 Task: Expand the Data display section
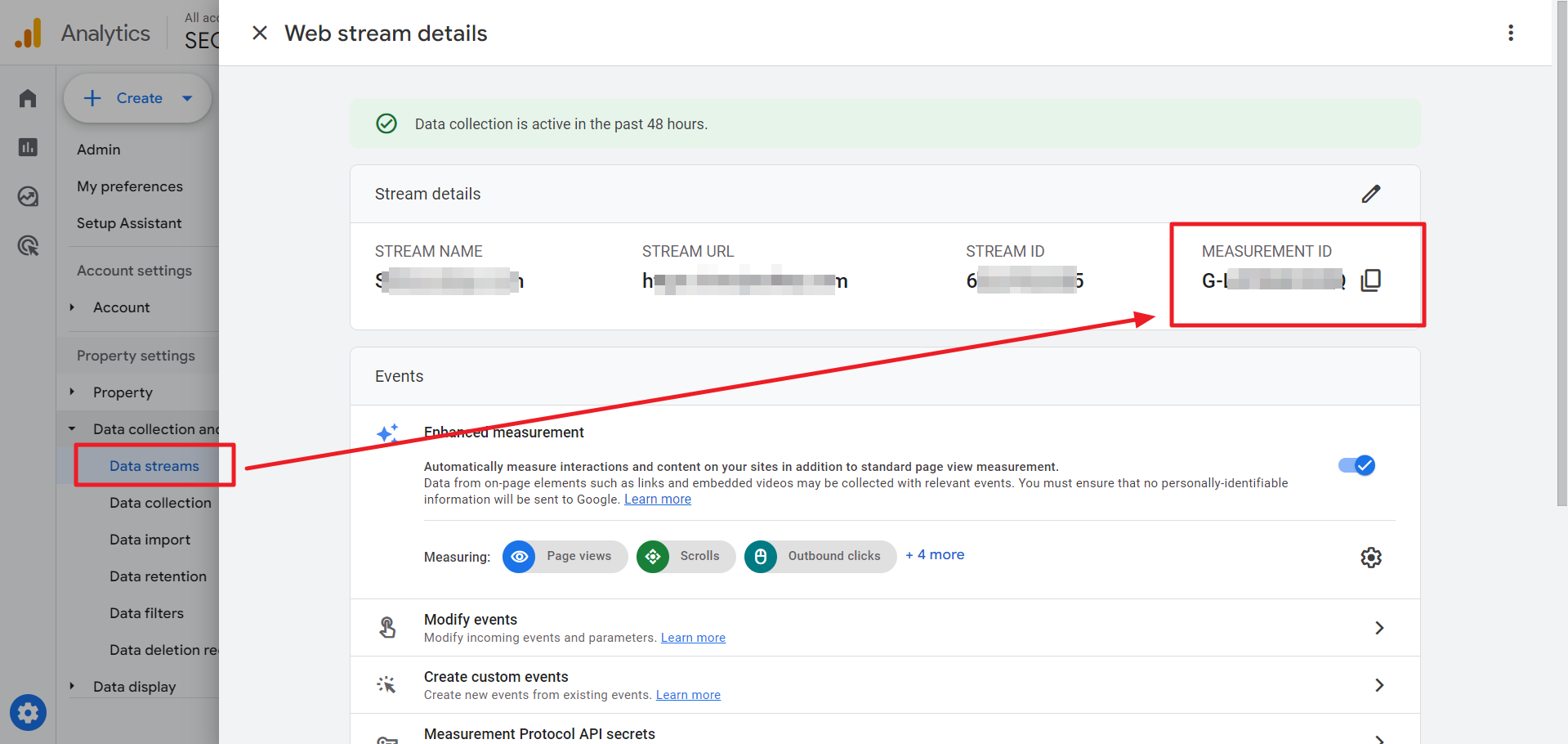[x=72, y=687]
